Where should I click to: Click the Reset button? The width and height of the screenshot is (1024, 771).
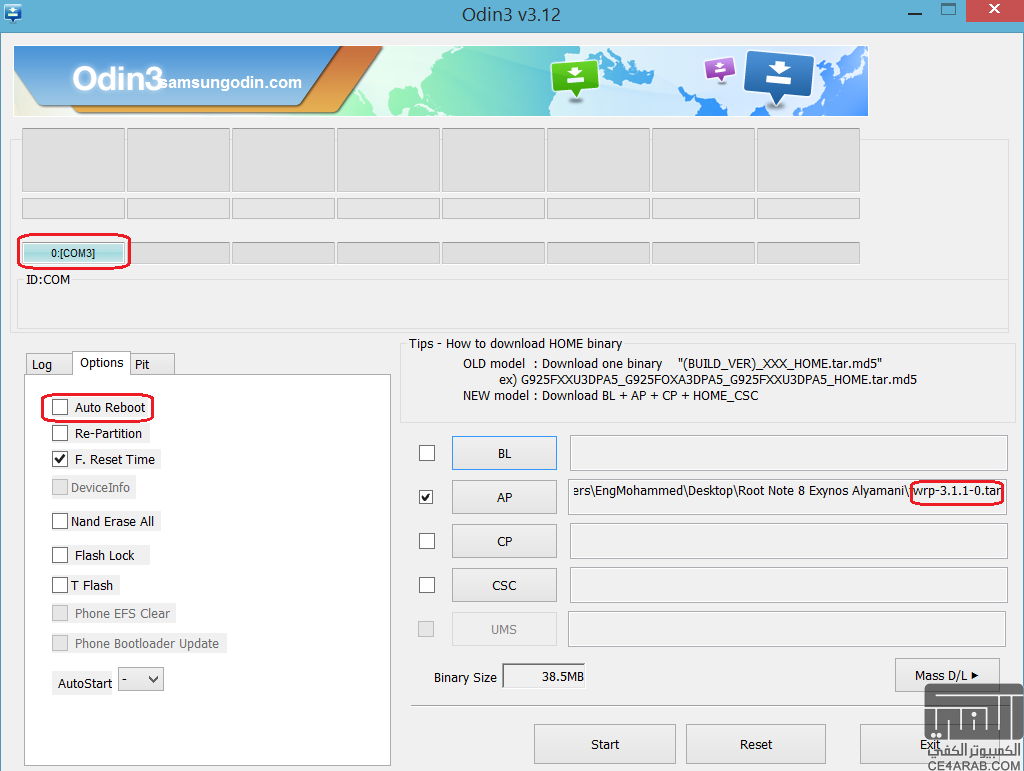coord(756,744)
